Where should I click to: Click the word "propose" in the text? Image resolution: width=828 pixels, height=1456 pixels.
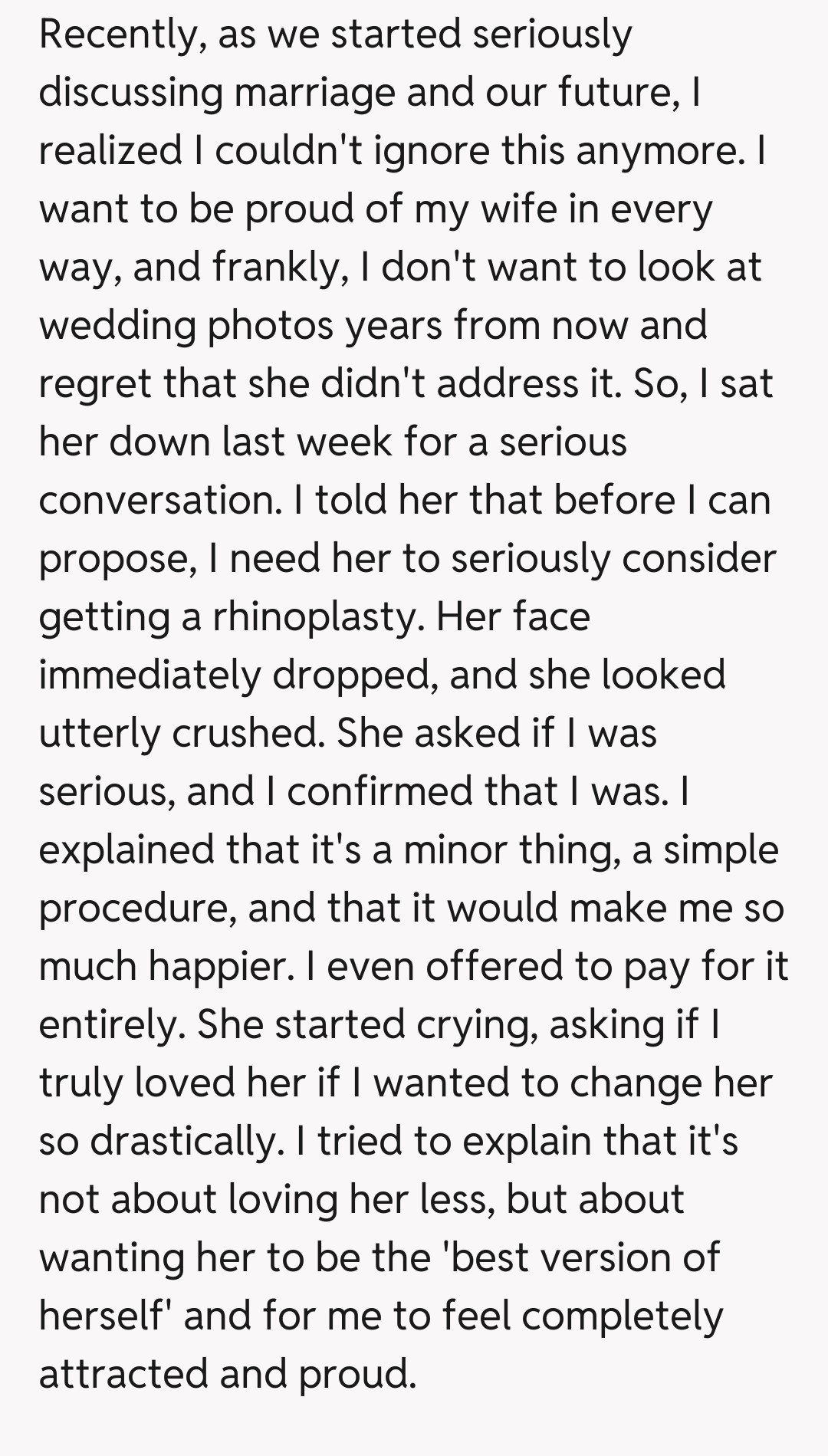click(x=113, y=560)
